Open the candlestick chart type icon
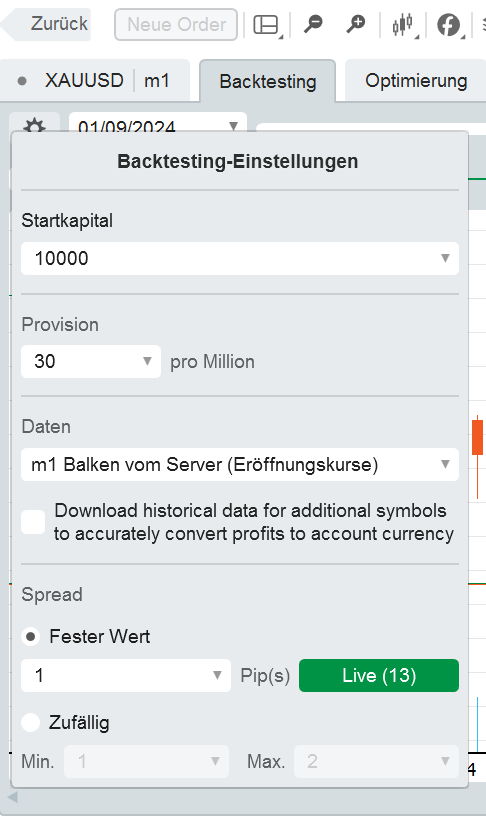 (x=402, y=24)
